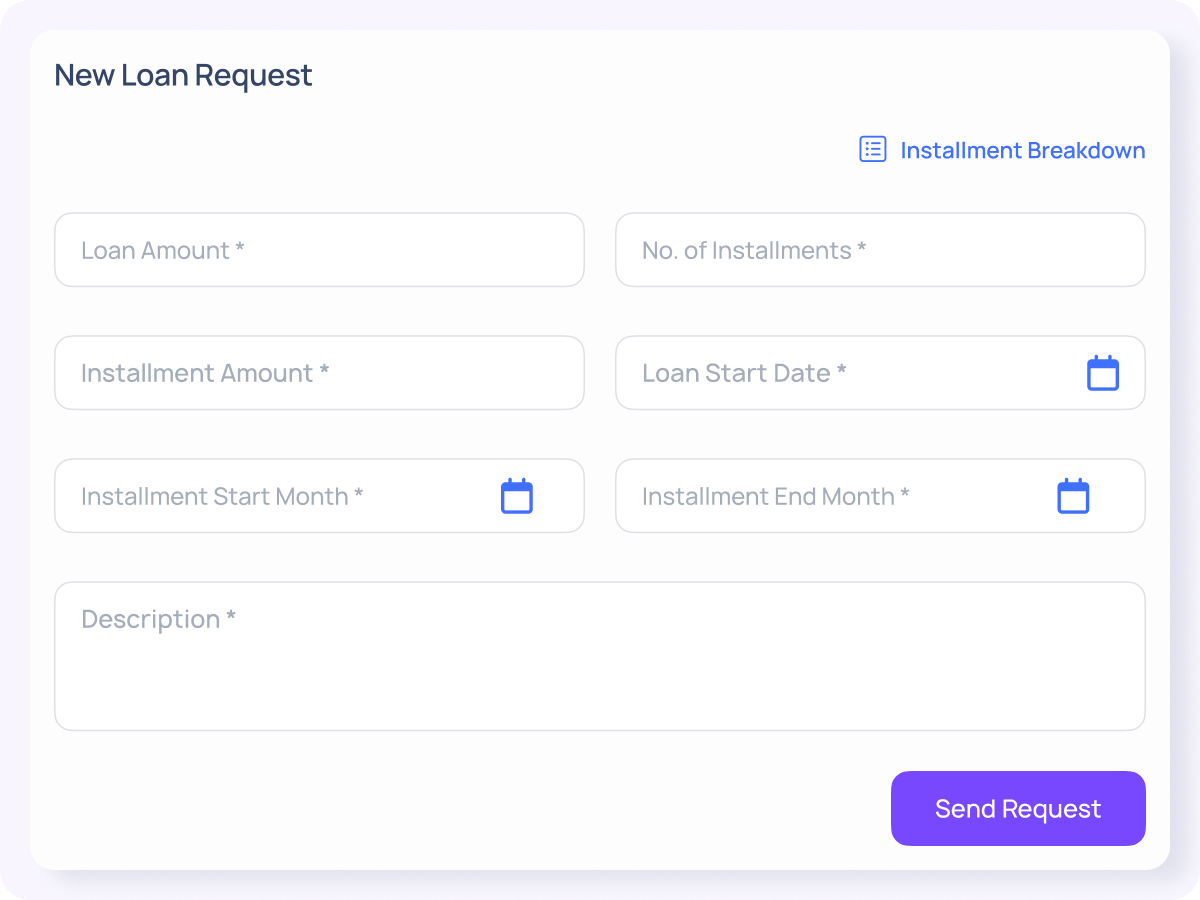Click the No. of Installments field
The width and height of the screenshot is (1200, 900).
[x=880, y=250]
